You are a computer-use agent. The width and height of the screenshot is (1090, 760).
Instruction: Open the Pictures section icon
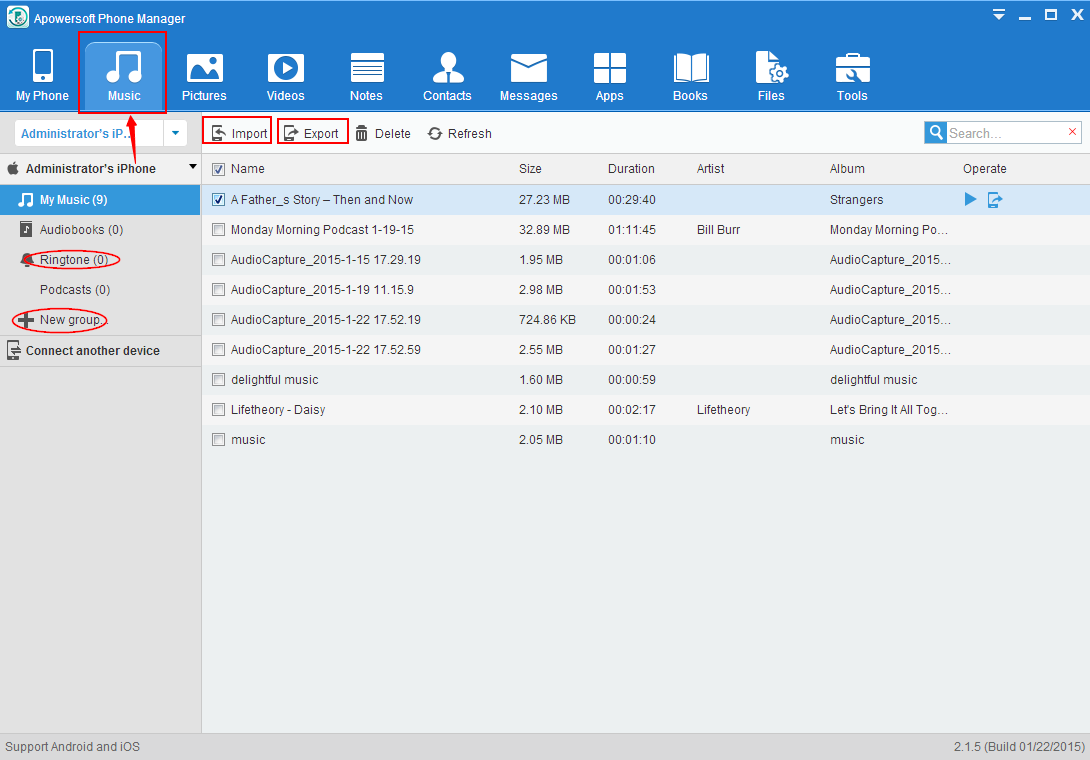(x=204, y=69)
